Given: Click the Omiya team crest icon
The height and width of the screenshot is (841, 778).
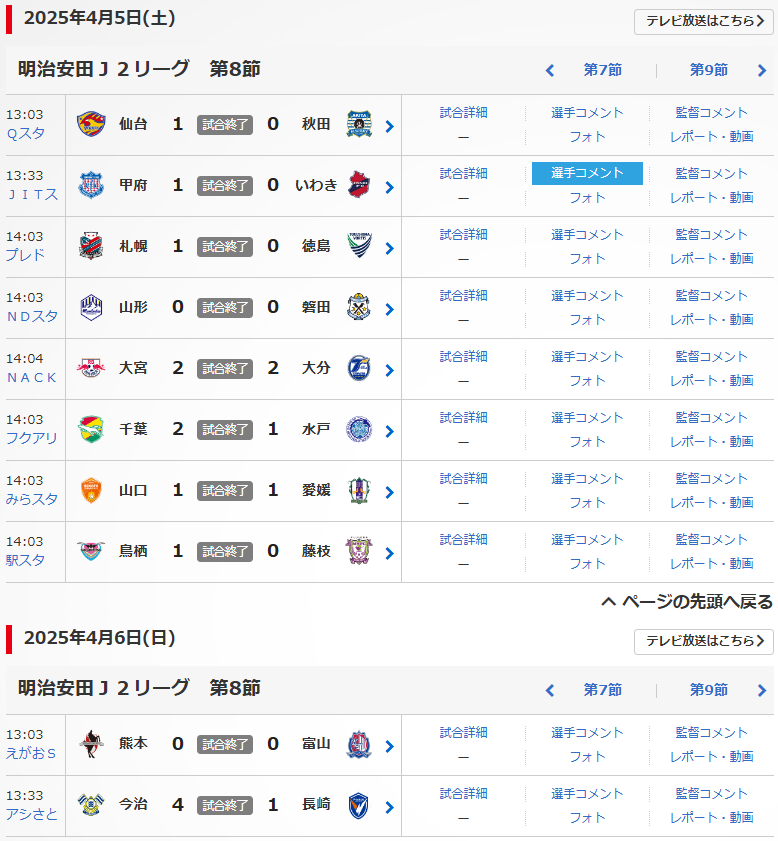Looking at the screenshot, I should pos(91,369).
